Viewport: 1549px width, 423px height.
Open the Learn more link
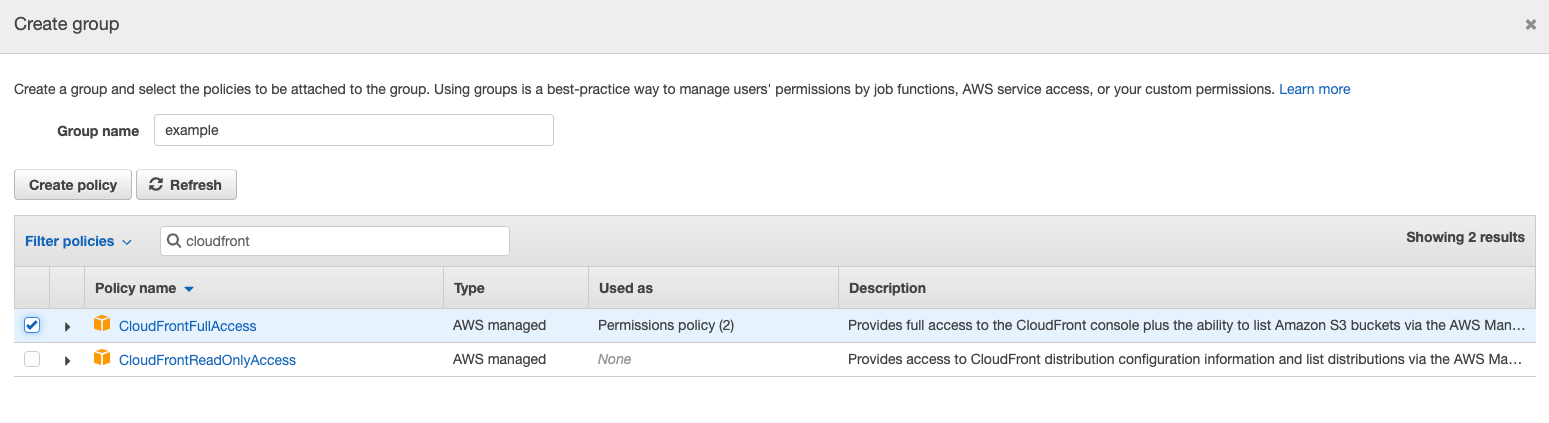[1314, 89]
